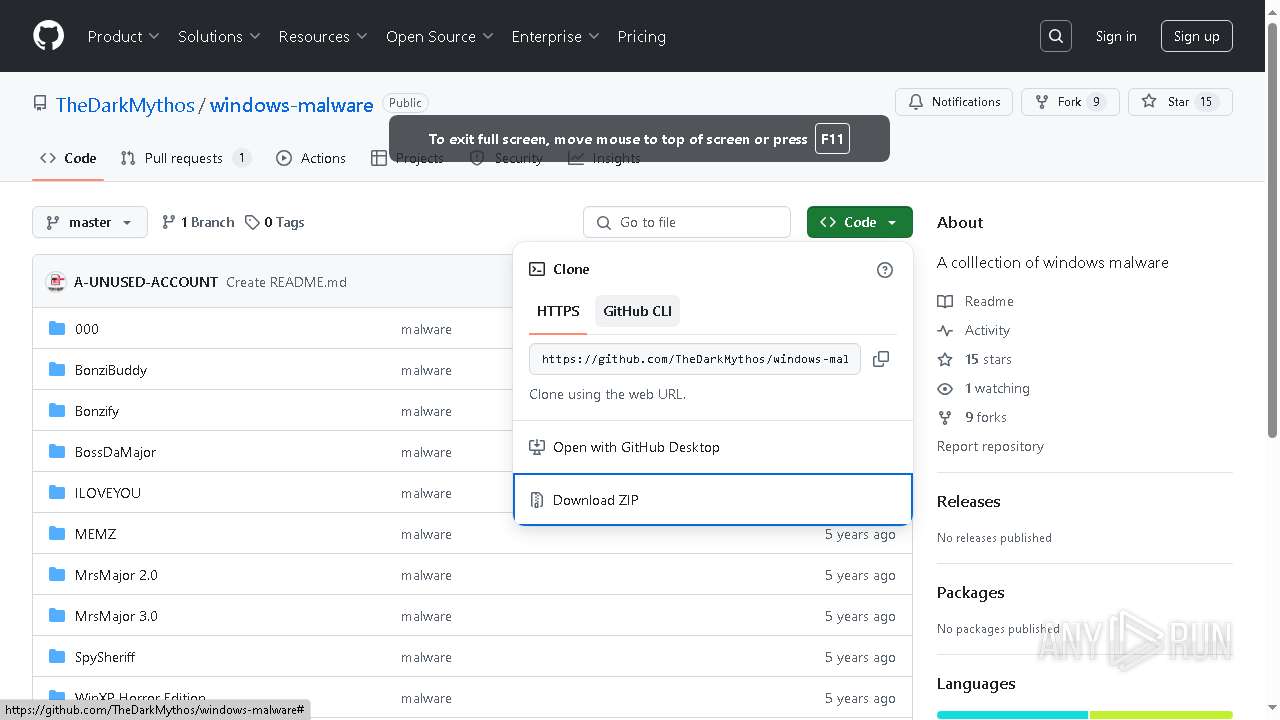1280x720 pixels.
Task: Click the tag icon next to 0 Tags
Action: (252, 222)
